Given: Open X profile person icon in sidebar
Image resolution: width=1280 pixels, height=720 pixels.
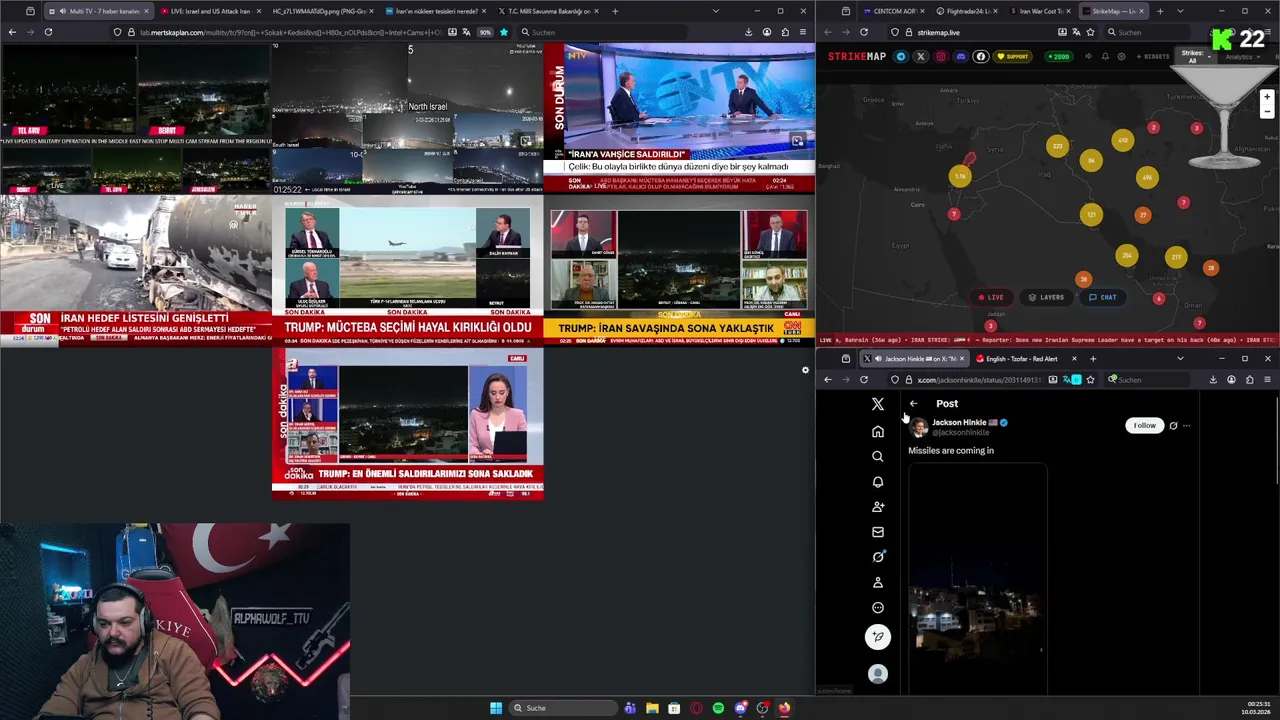Looking at the screenshot, I should pyautogui.click(x=878, y=582).
